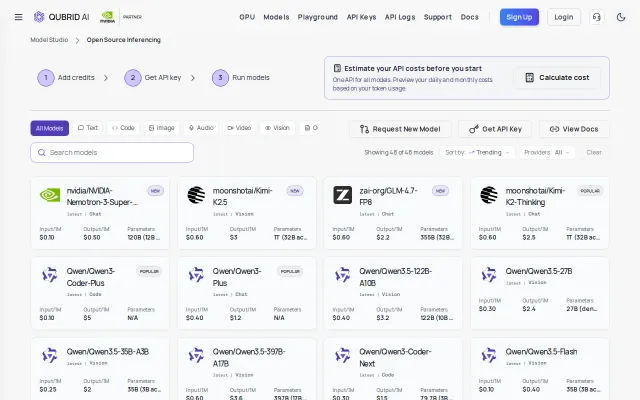The width and height of the screenshot is (640, 400).
Task: Open API Logs page
Action: point(400,17)
